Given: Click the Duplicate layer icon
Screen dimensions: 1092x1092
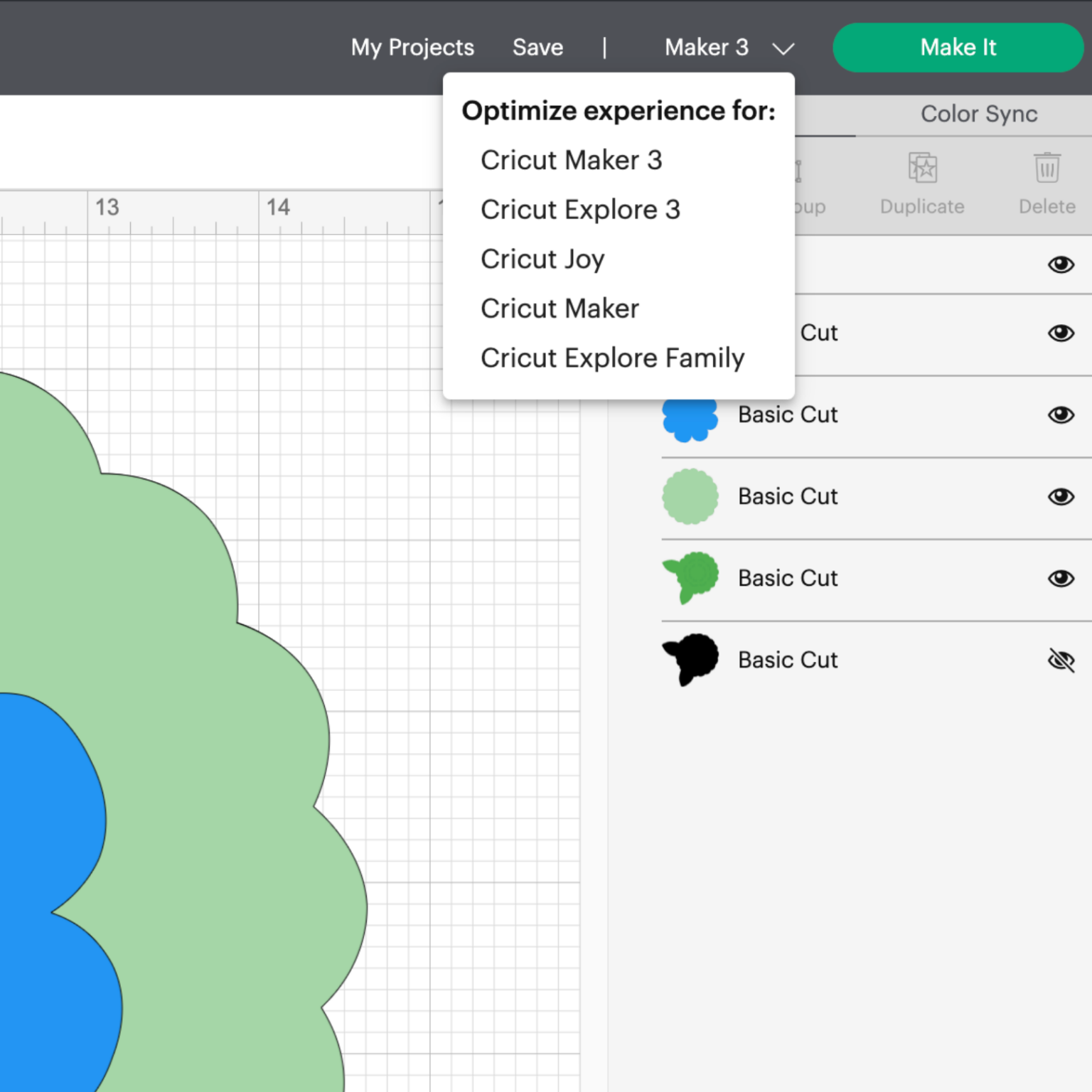Looking at the screenshot, I should [x=922, y=168].
